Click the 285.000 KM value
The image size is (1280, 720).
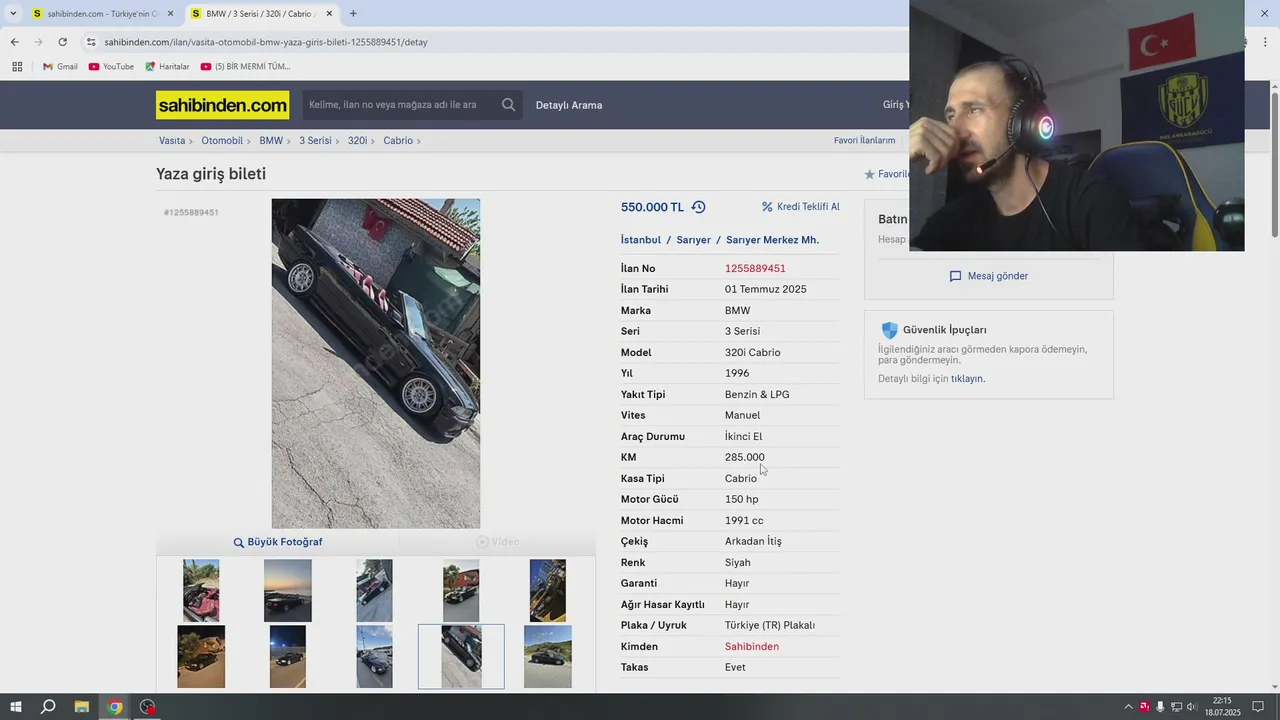[745, 458]
